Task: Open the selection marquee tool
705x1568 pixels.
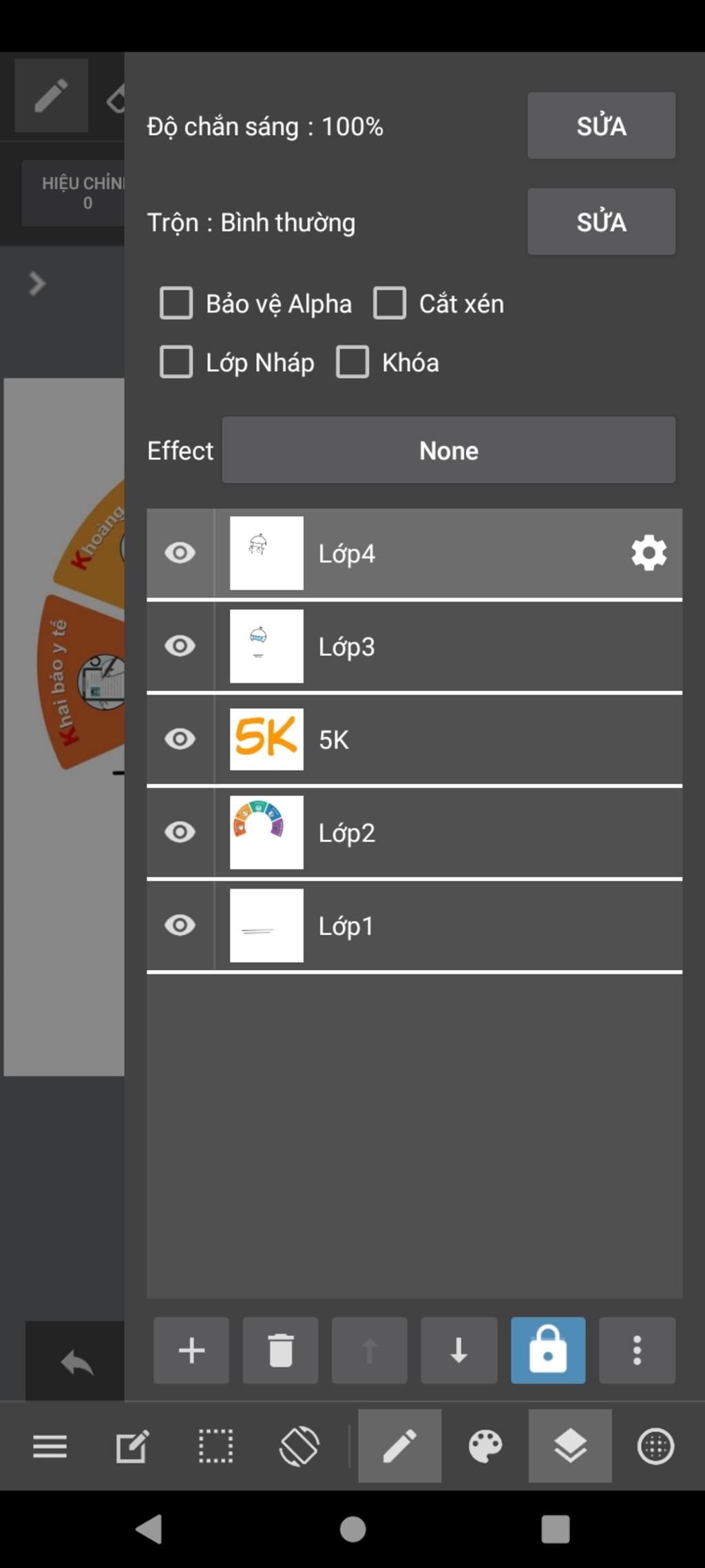Action: 215,1445
